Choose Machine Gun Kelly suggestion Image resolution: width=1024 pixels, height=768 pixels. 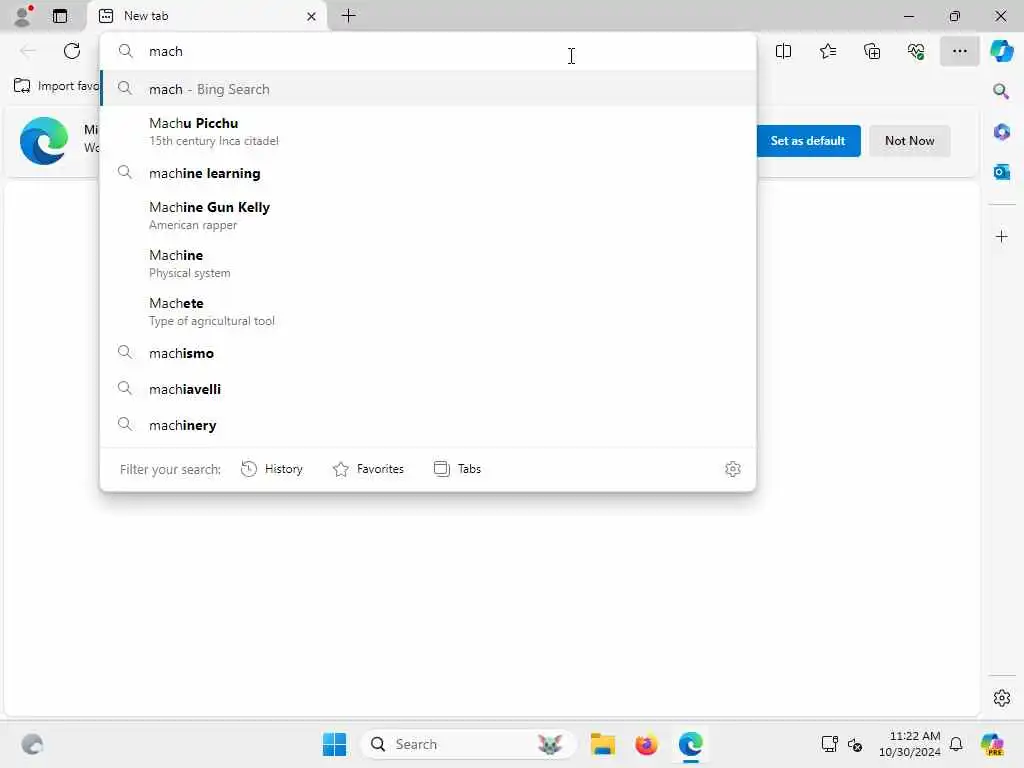(x=428, y=216)
